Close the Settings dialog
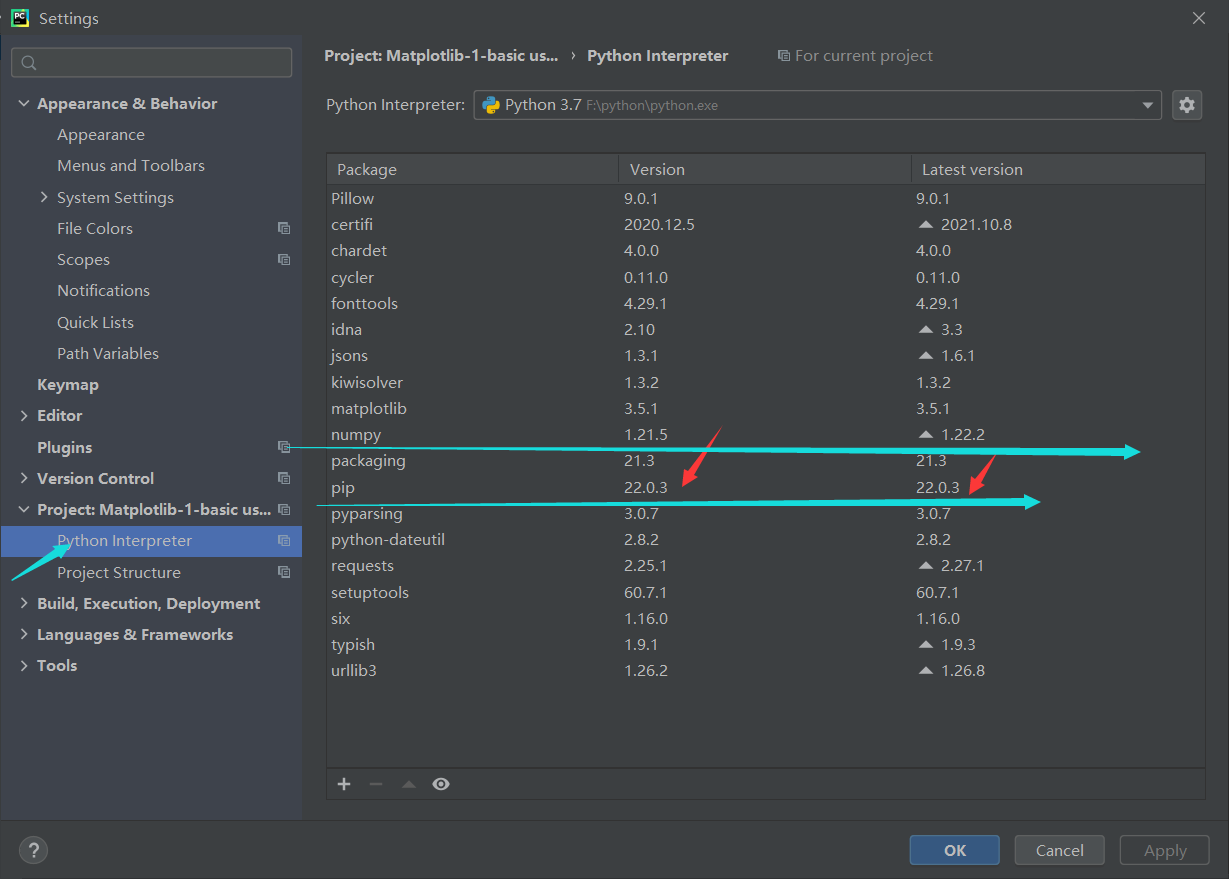 1199,18
